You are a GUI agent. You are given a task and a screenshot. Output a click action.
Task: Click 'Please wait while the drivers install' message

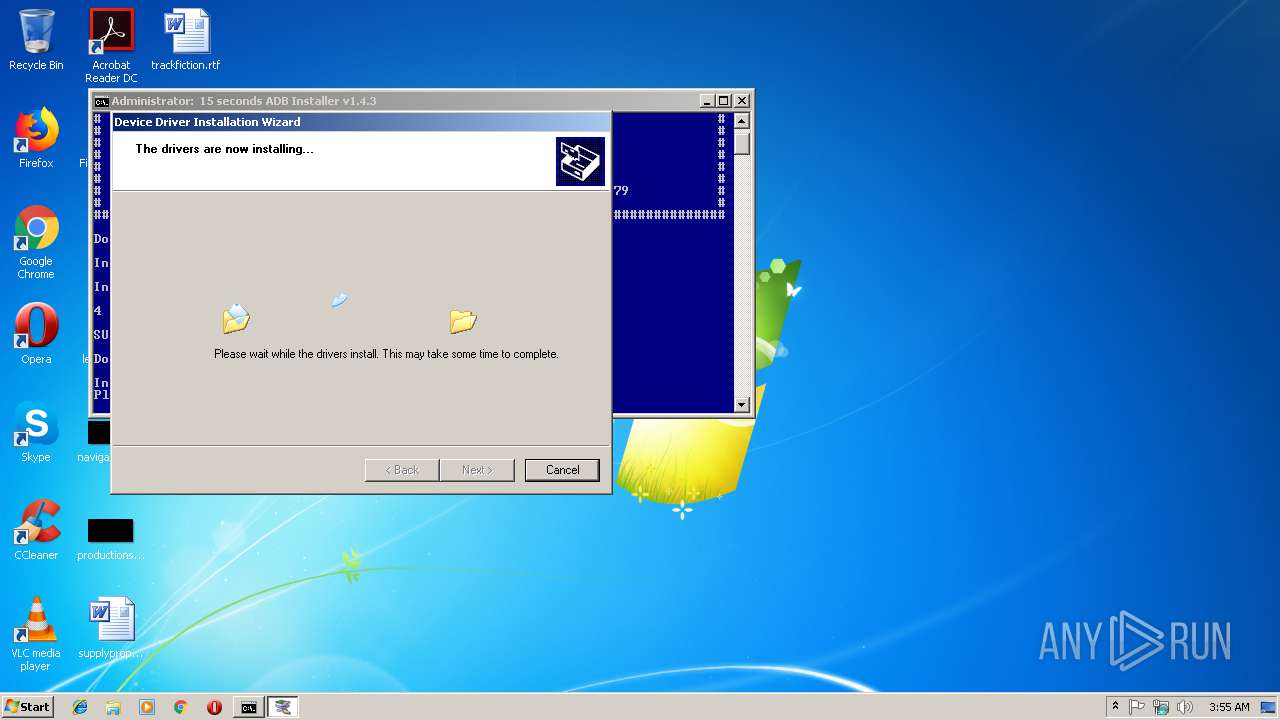tap(386, 354)
